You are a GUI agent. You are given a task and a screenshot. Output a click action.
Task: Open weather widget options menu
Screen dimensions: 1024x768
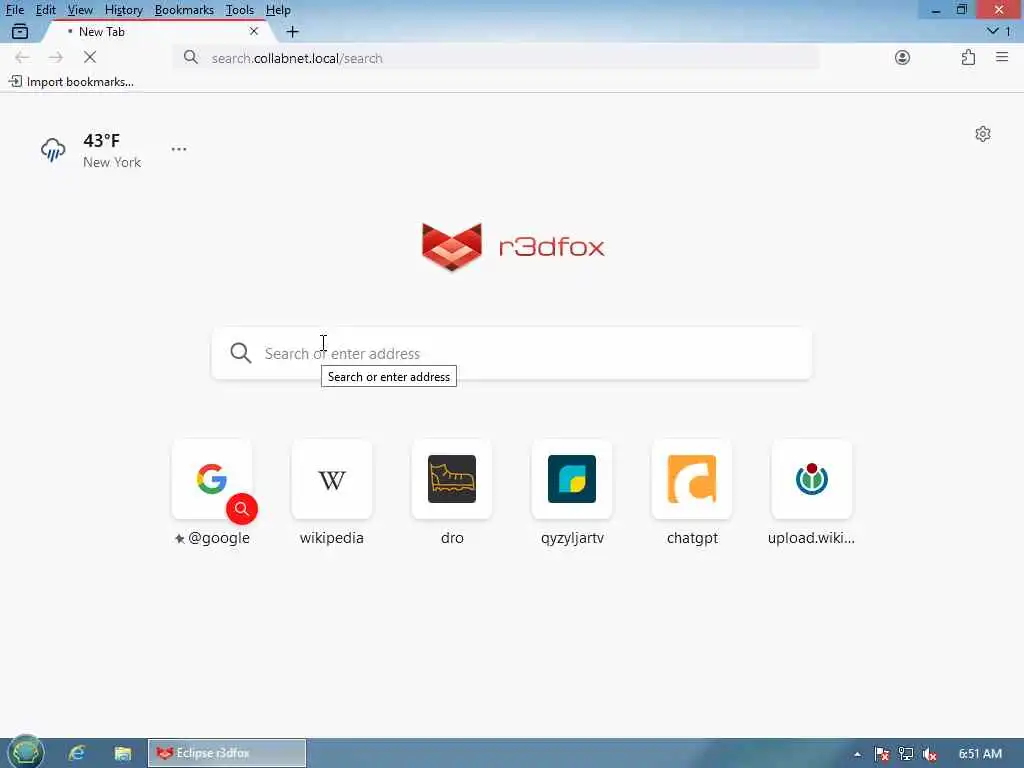(179, 149)
